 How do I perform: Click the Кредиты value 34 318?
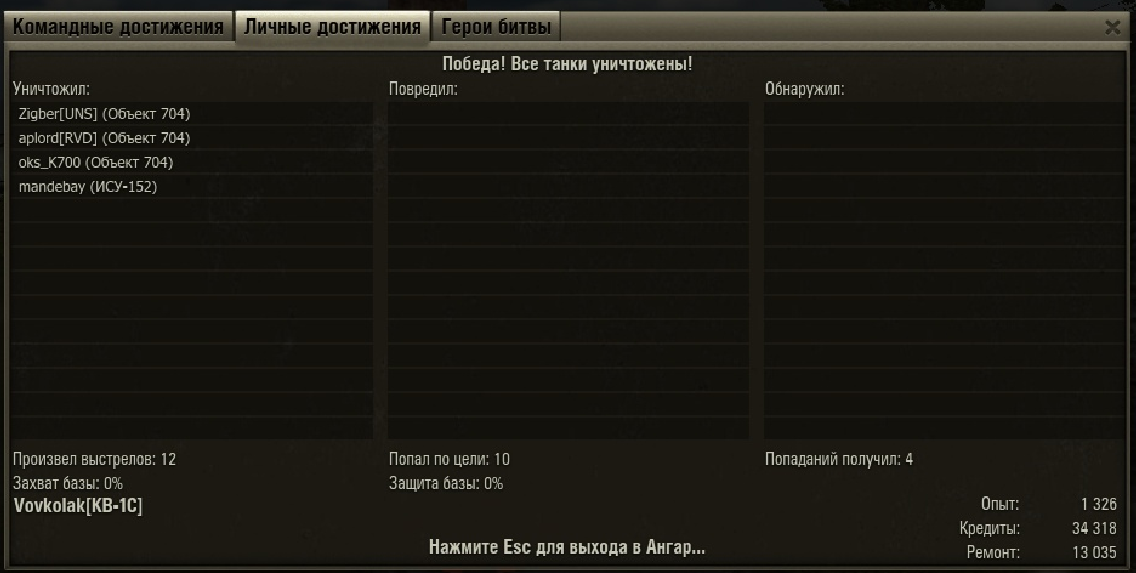1095,528
